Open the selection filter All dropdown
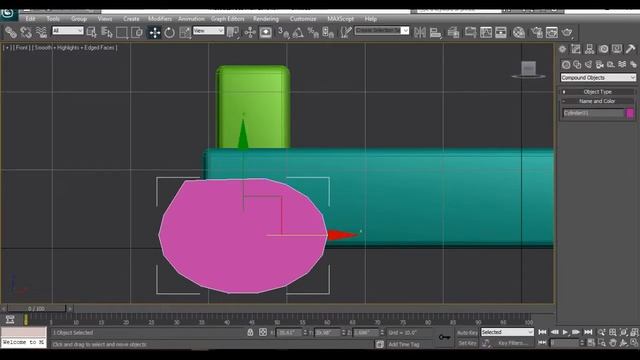 (x=68, y=31)
